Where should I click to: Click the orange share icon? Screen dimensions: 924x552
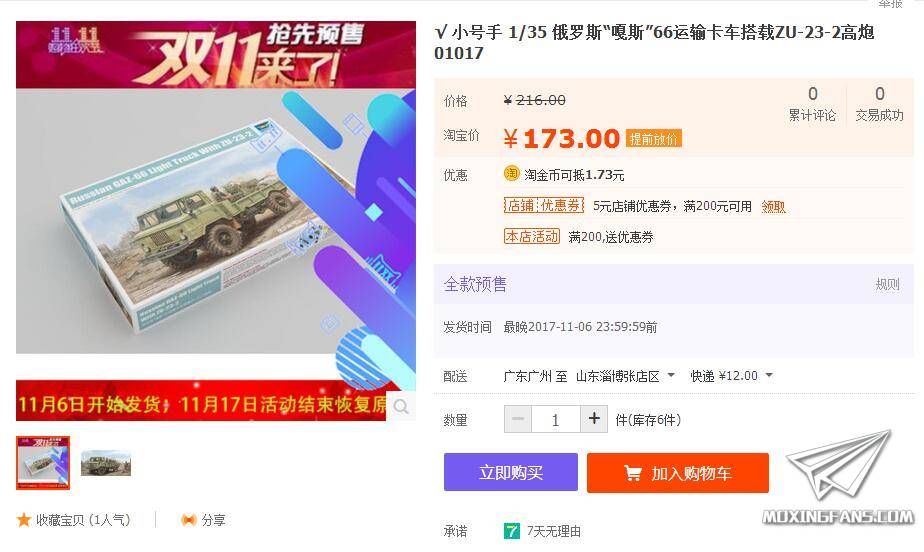coord(189,520)
